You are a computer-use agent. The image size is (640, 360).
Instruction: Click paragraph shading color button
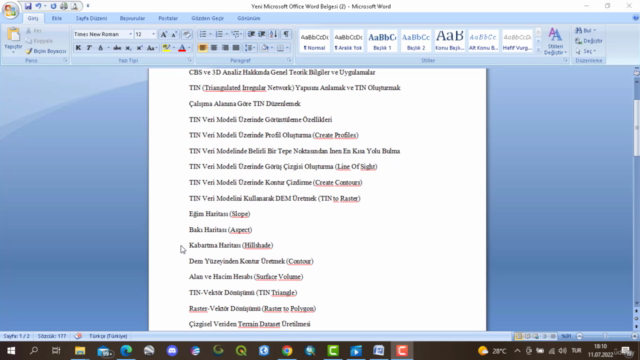click(265, 48)
